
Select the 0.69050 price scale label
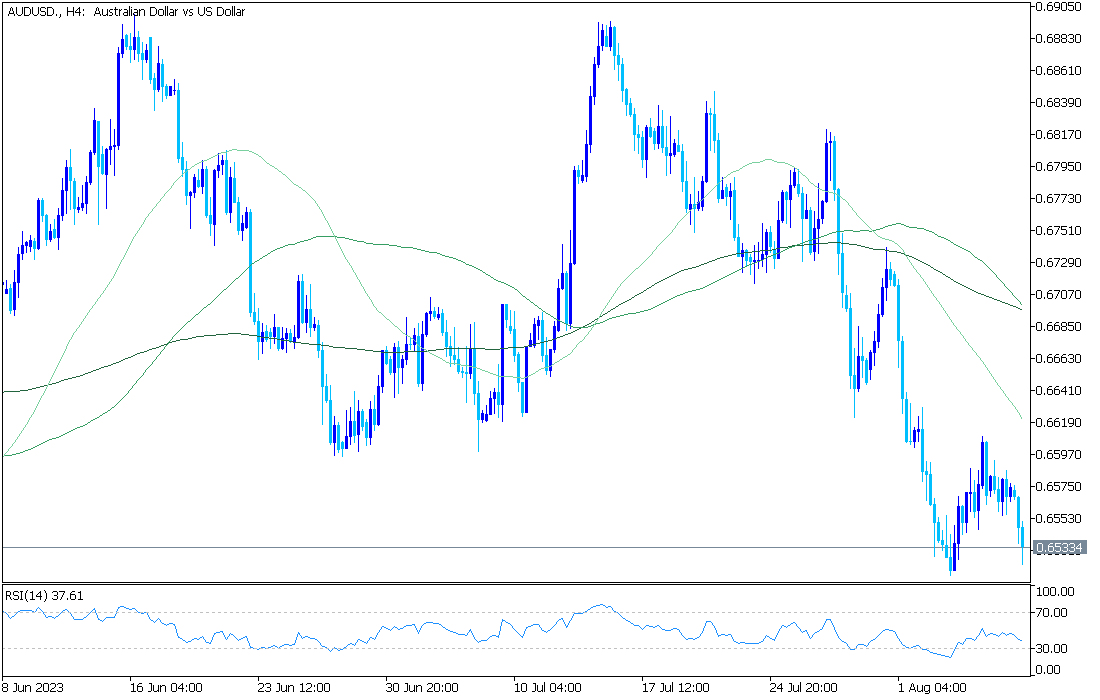click(1059, 7)
